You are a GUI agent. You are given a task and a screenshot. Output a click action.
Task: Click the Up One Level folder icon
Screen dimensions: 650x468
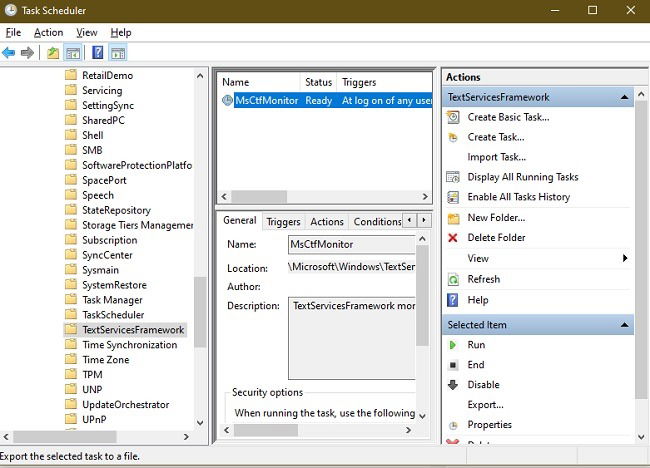(x=53, y=53)
